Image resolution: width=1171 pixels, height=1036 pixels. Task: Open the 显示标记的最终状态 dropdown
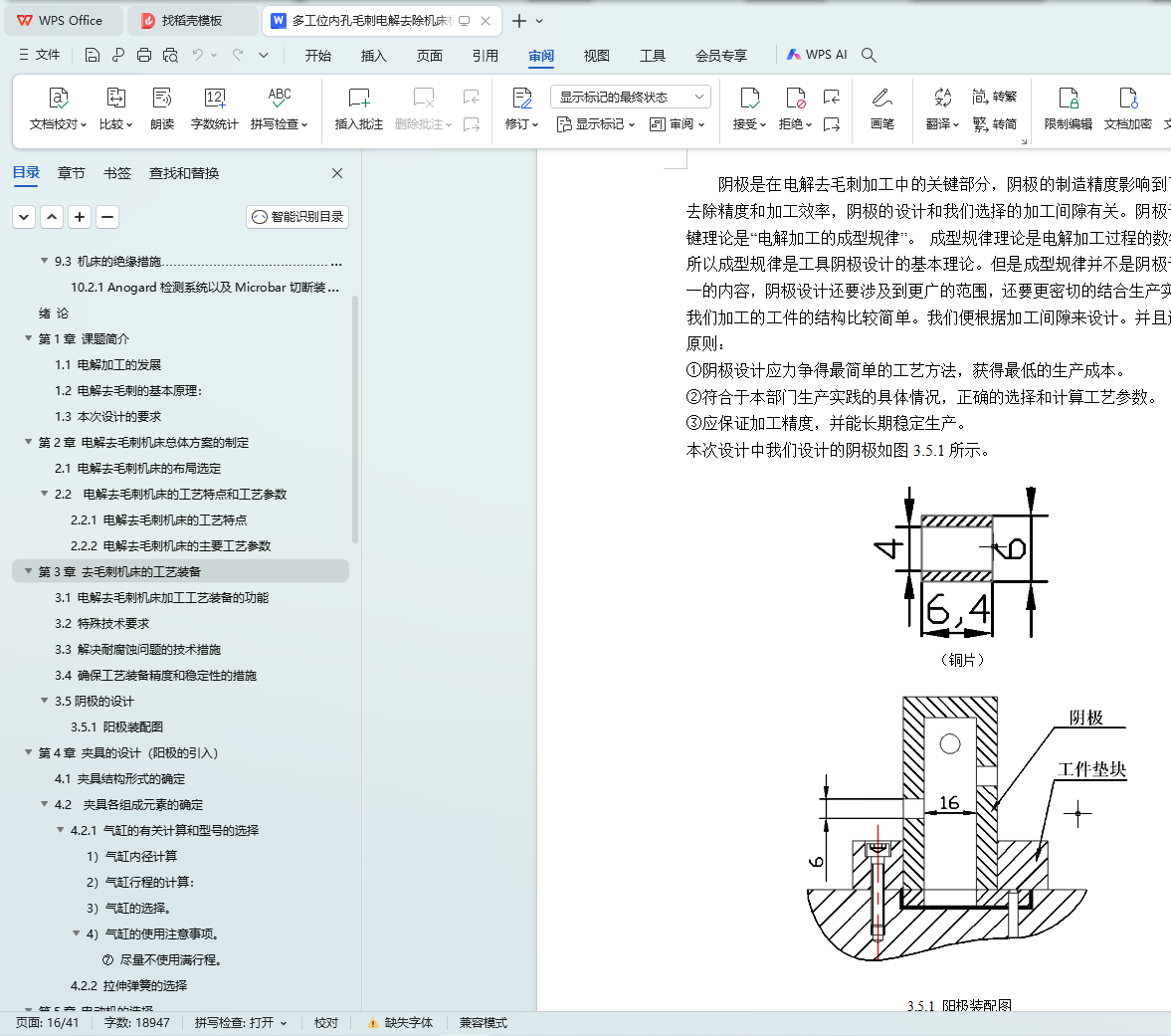tap(631, 98)
